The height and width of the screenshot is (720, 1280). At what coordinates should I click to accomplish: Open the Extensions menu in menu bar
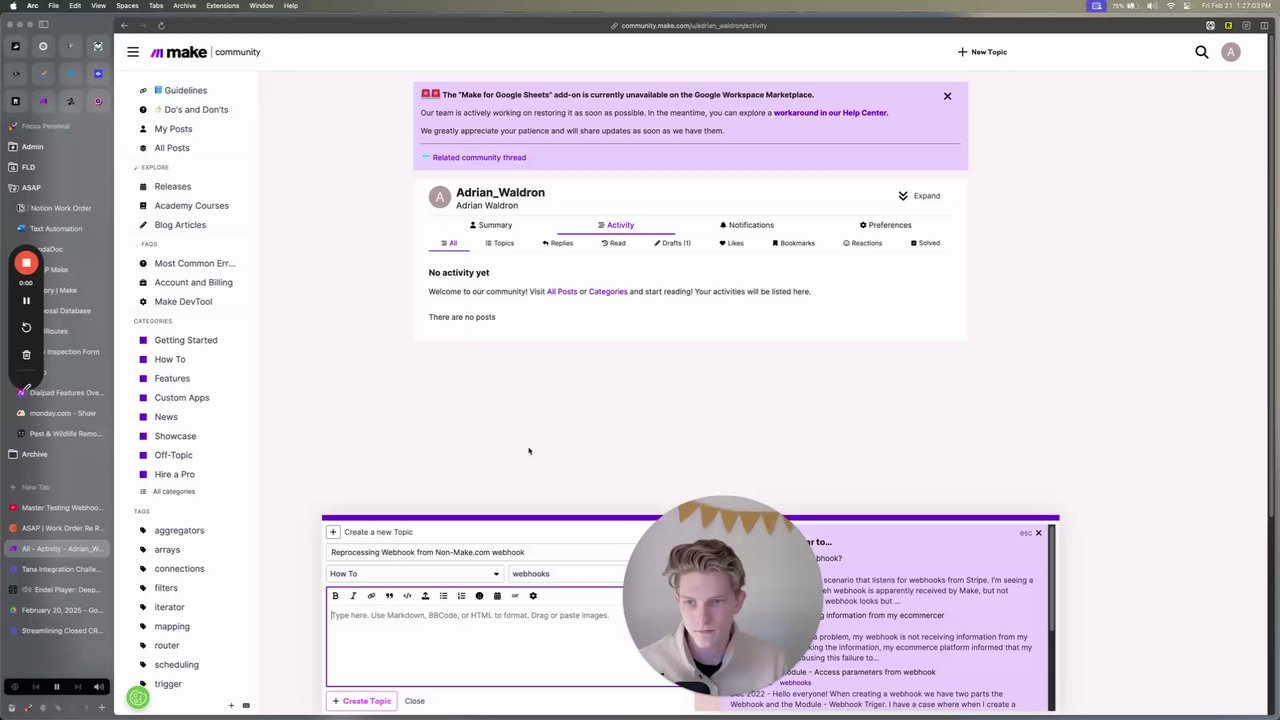pos(222,6)
